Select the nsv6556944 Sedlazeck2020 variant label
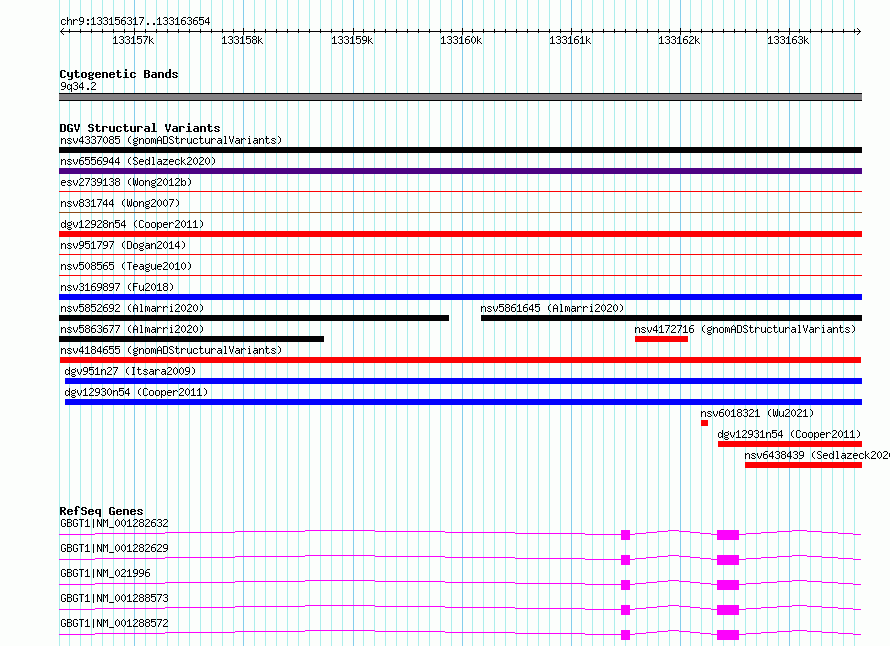Viewport: 890px width, 646px height. [138, 161]
